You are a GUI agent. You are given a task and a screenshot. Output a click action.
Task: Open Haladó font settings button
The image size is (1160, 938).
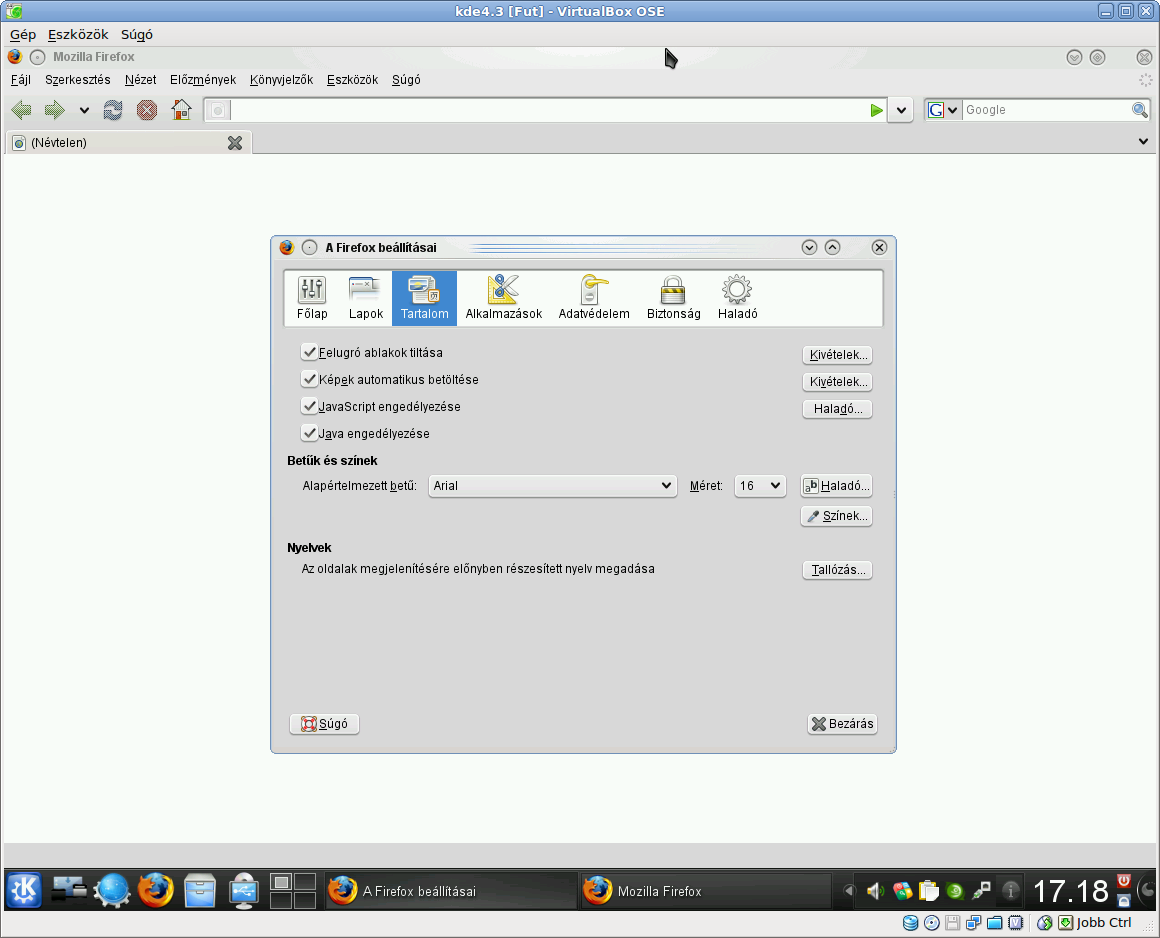pos(837,485)
